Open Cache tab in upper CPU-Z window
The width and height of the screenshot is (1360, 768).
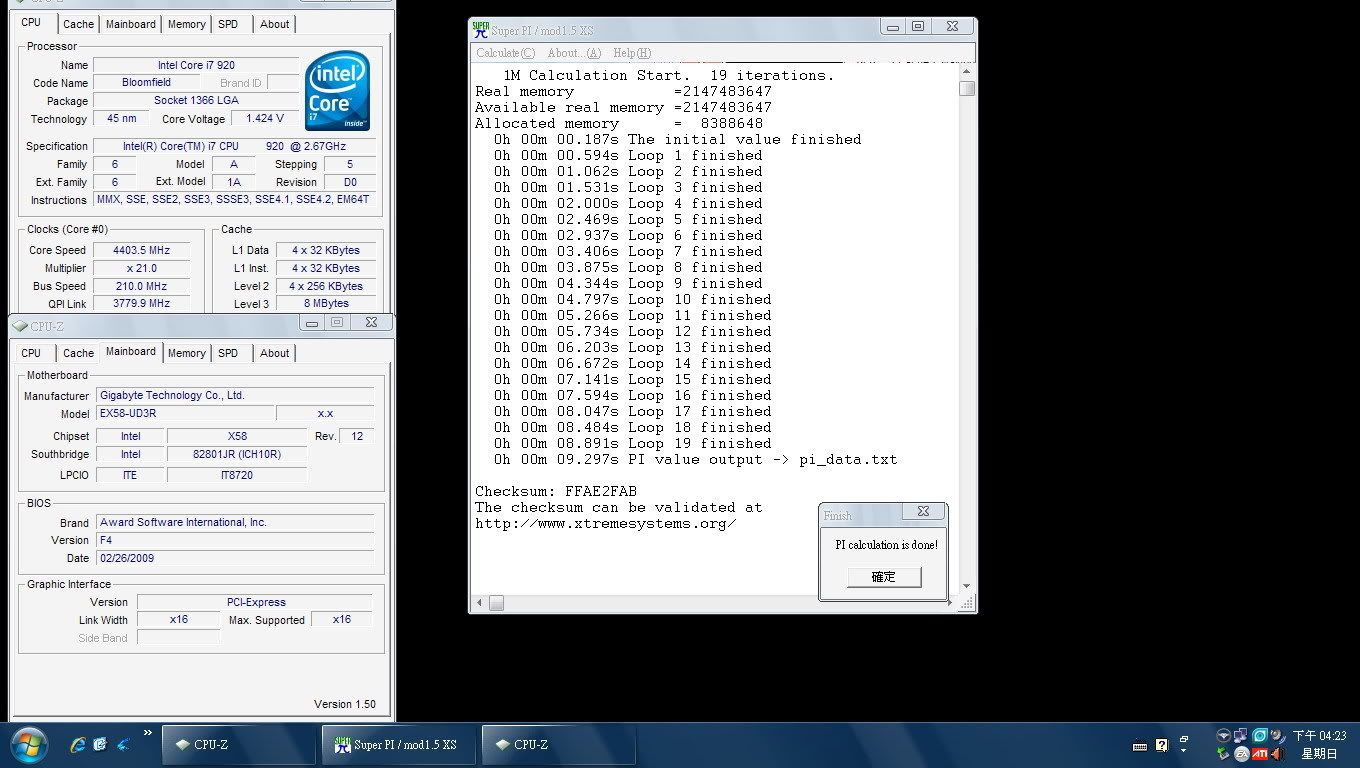[x=78, y=24]
